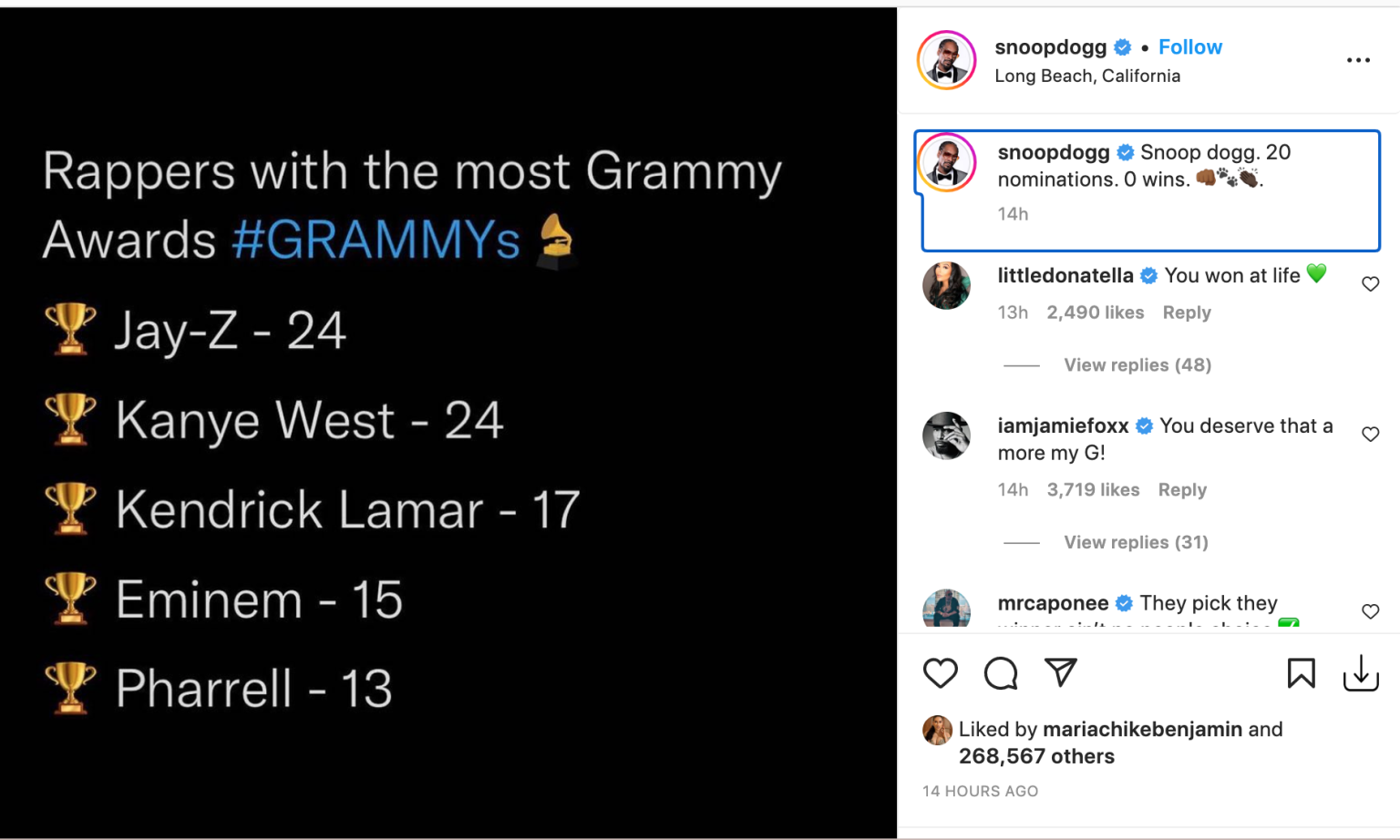The image size is (1400, 840).
Task: Open the #GRAMMYs hashtag in the image
Action: (376, 241)
